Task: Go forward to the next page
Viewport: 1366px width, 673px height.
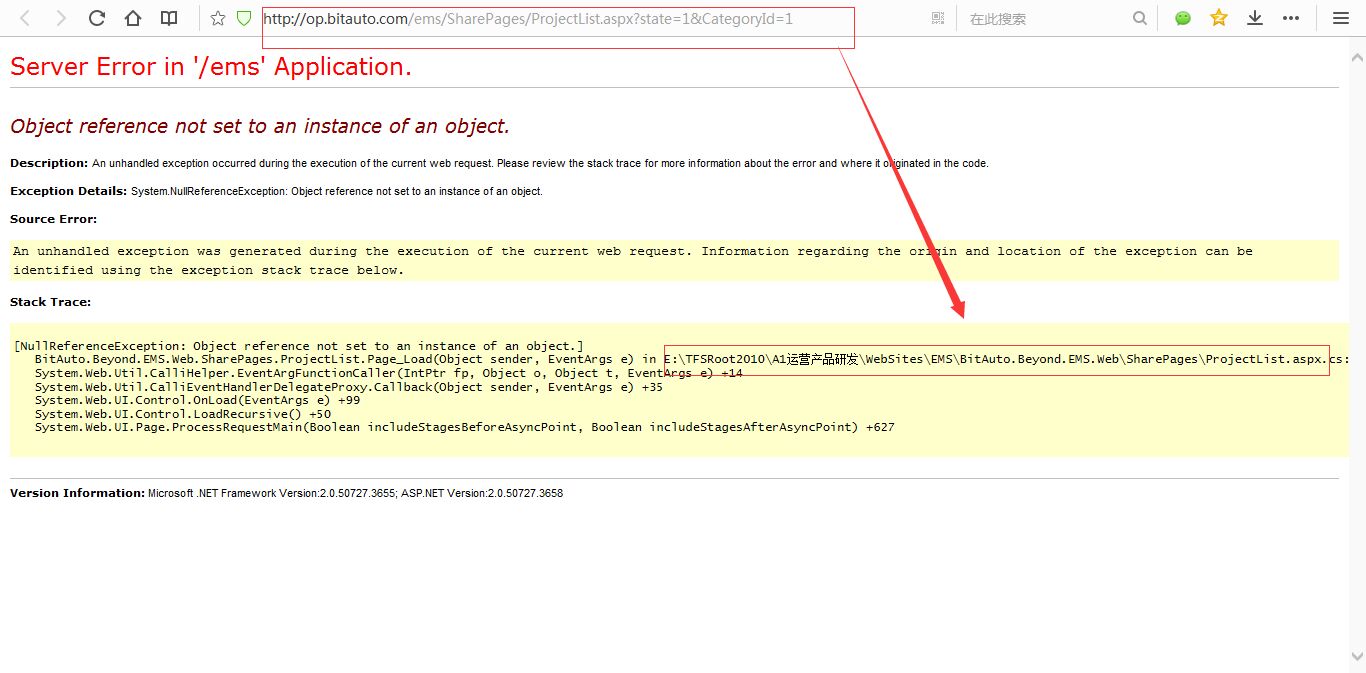Action: pyautogui.click(x=61, y=18)
